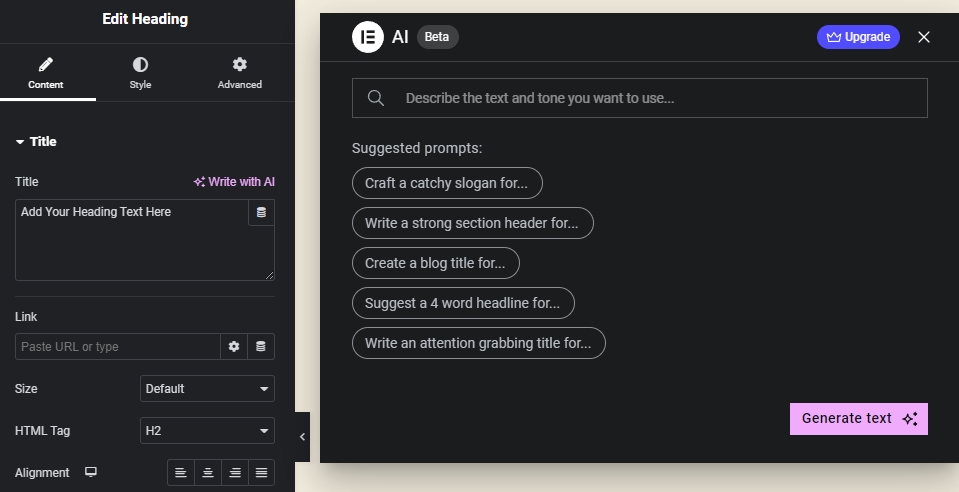Switch to the Advanced tab

point(239,73)
